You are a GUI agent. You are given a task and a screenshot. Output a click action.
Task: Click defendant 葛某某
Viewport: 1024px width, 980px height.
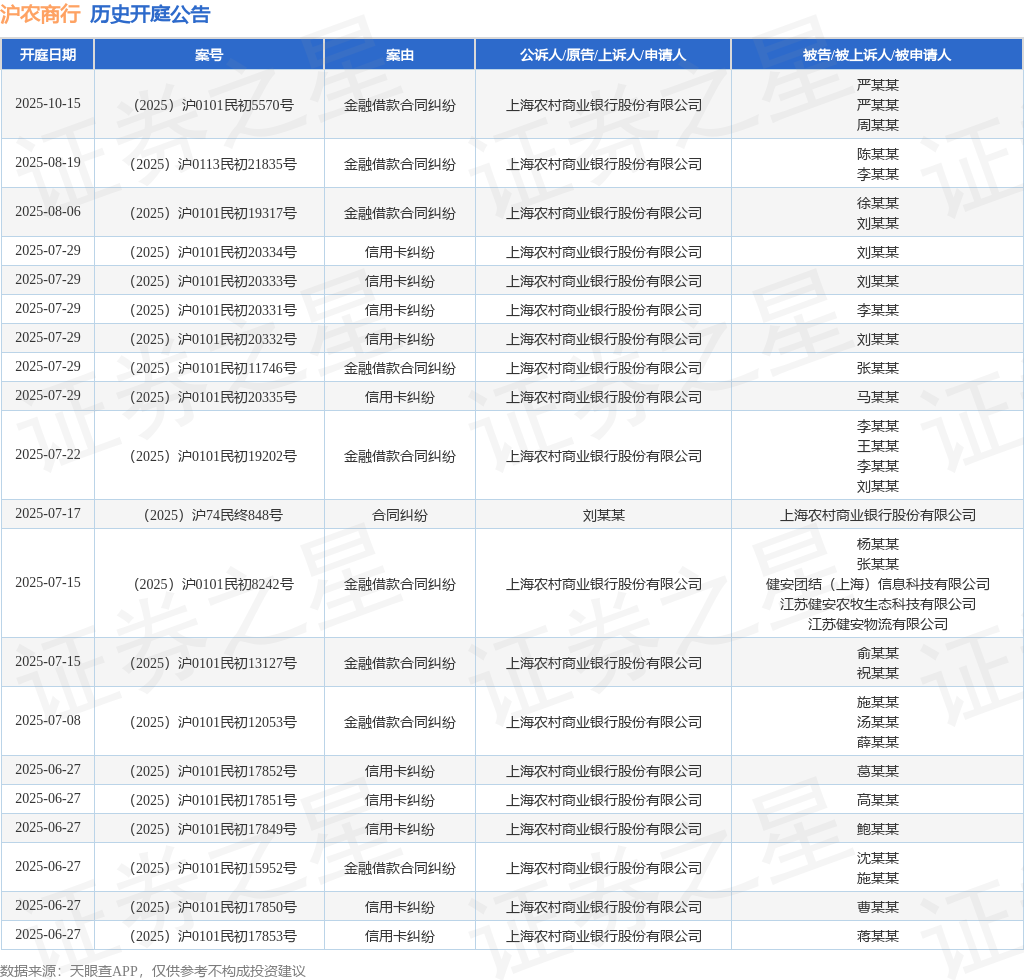[x=878, y=771]
